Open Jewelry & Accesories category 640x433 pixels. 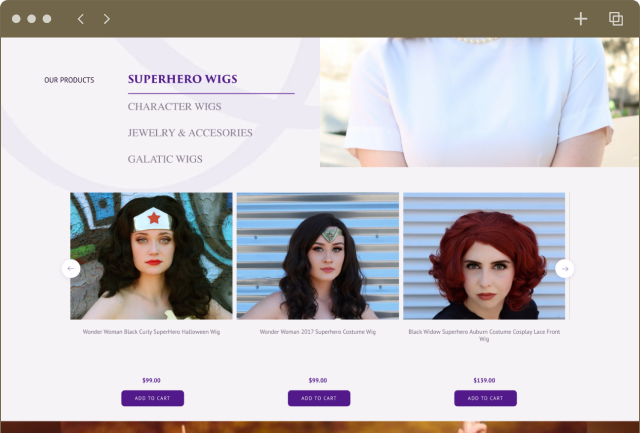190,133
